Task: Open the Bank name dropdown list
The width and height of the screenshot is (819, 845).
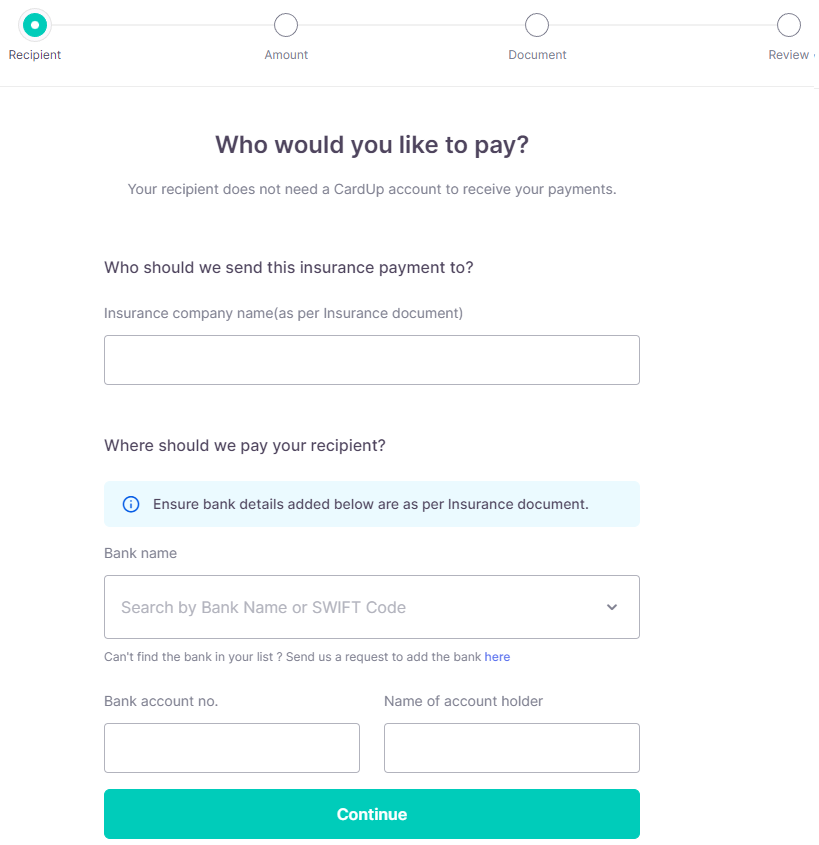Action: click(x=372, y=607)
